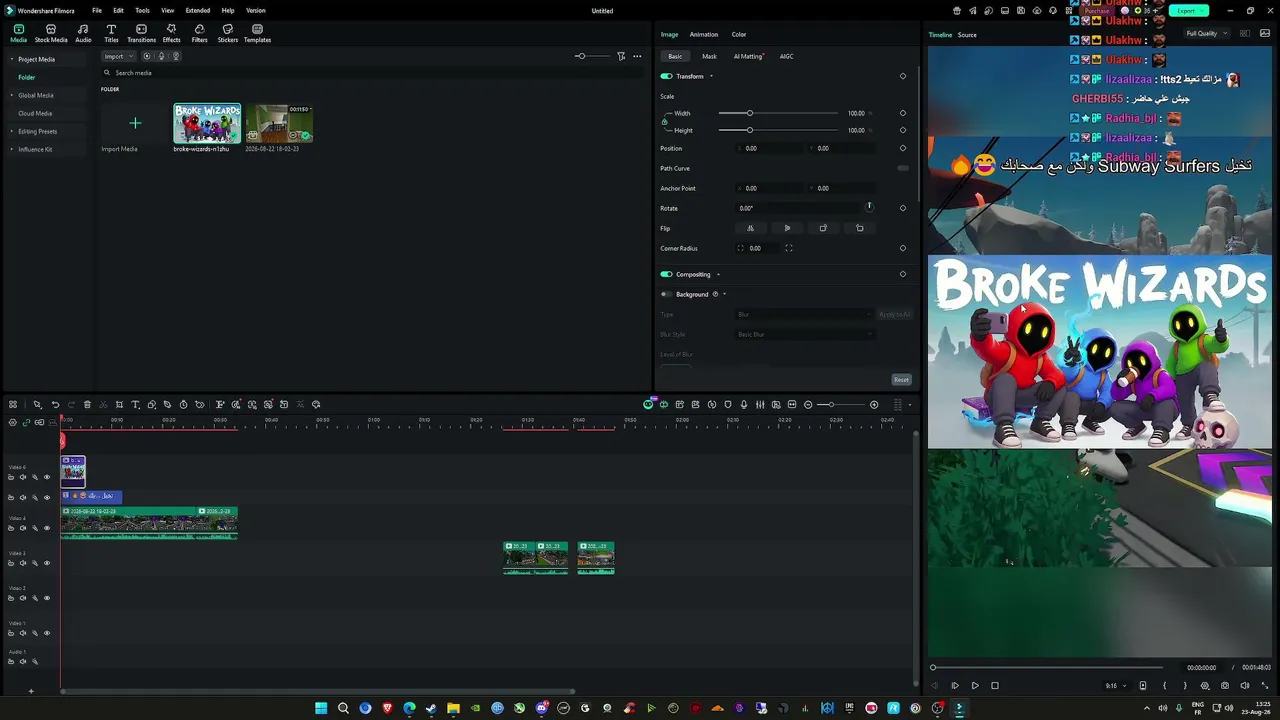Toggle the Path Curve switch

903,168
